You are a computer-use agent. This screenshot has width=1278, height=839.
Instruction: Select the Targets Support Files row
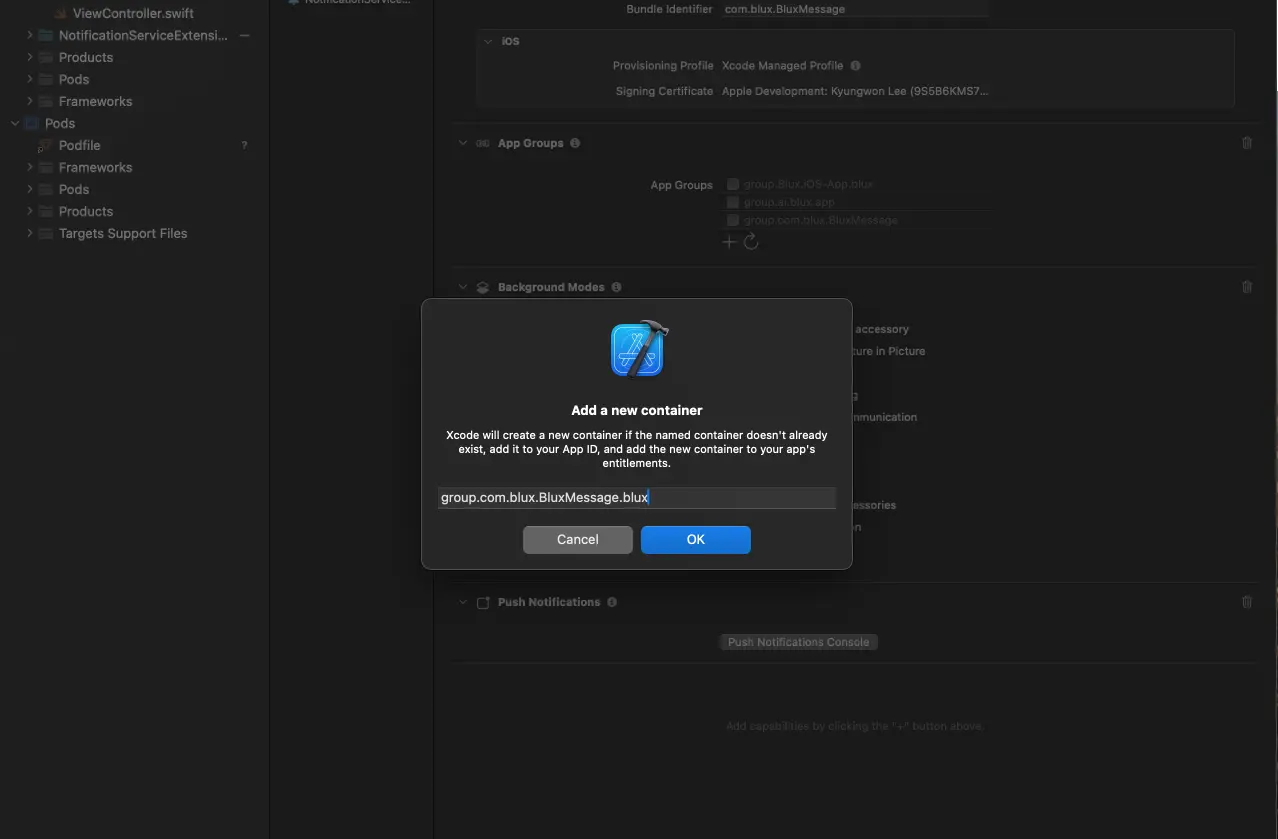click(x=123, y=233)
